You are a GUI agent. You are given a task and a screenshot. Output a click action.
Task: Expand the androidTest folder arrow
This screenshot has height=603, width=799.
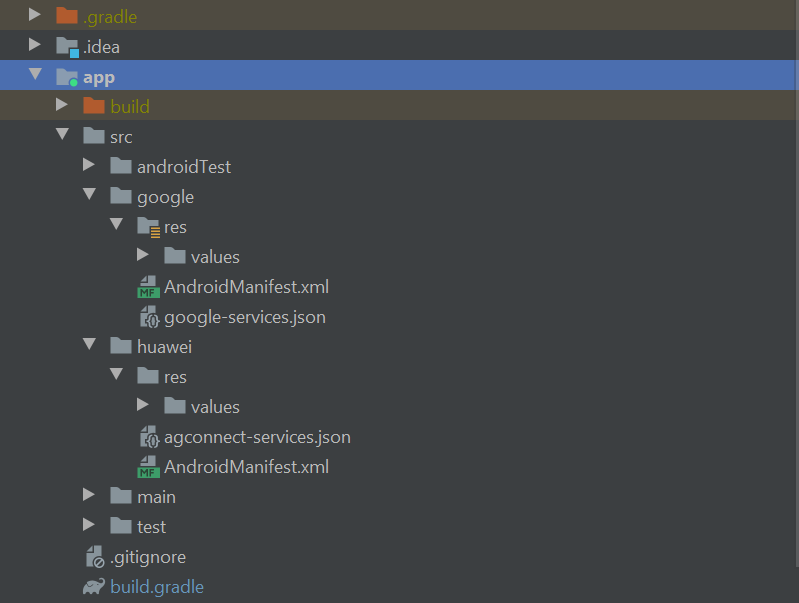(89, 164)
